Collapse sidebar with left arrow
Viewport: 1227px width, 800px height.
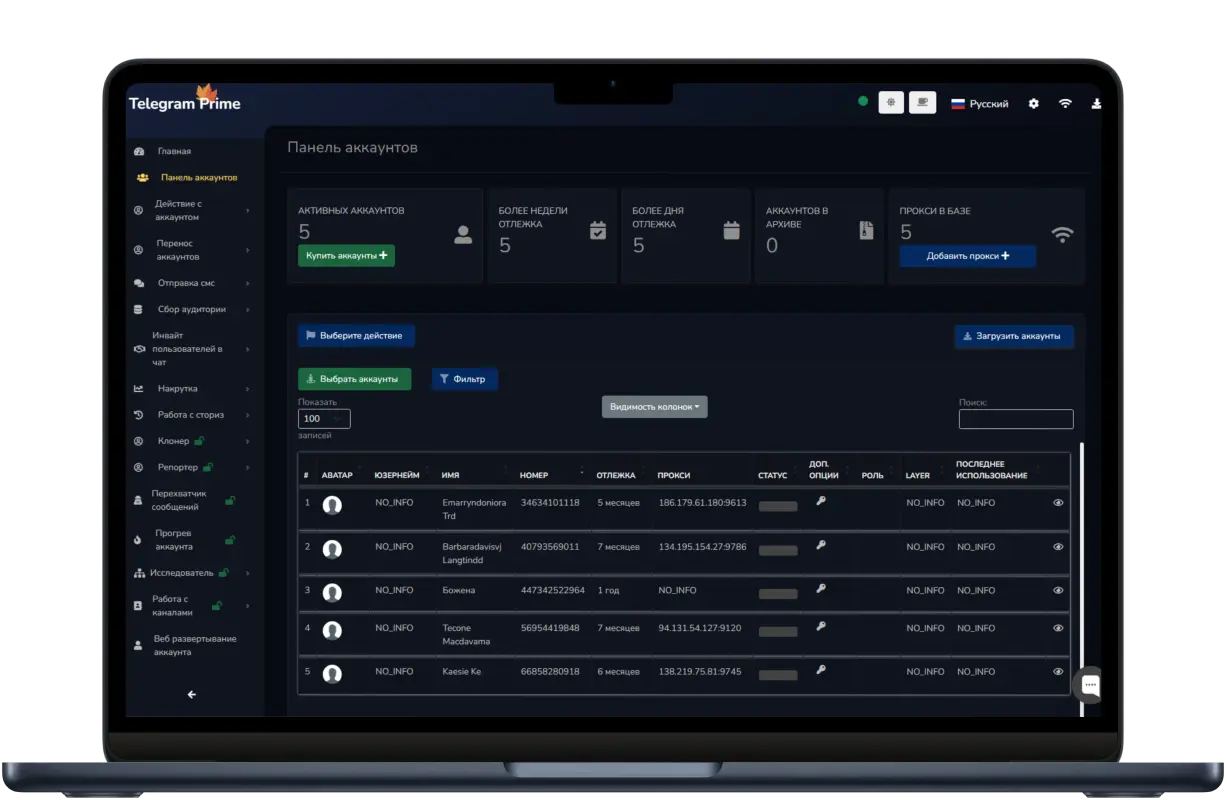[192, 695]
